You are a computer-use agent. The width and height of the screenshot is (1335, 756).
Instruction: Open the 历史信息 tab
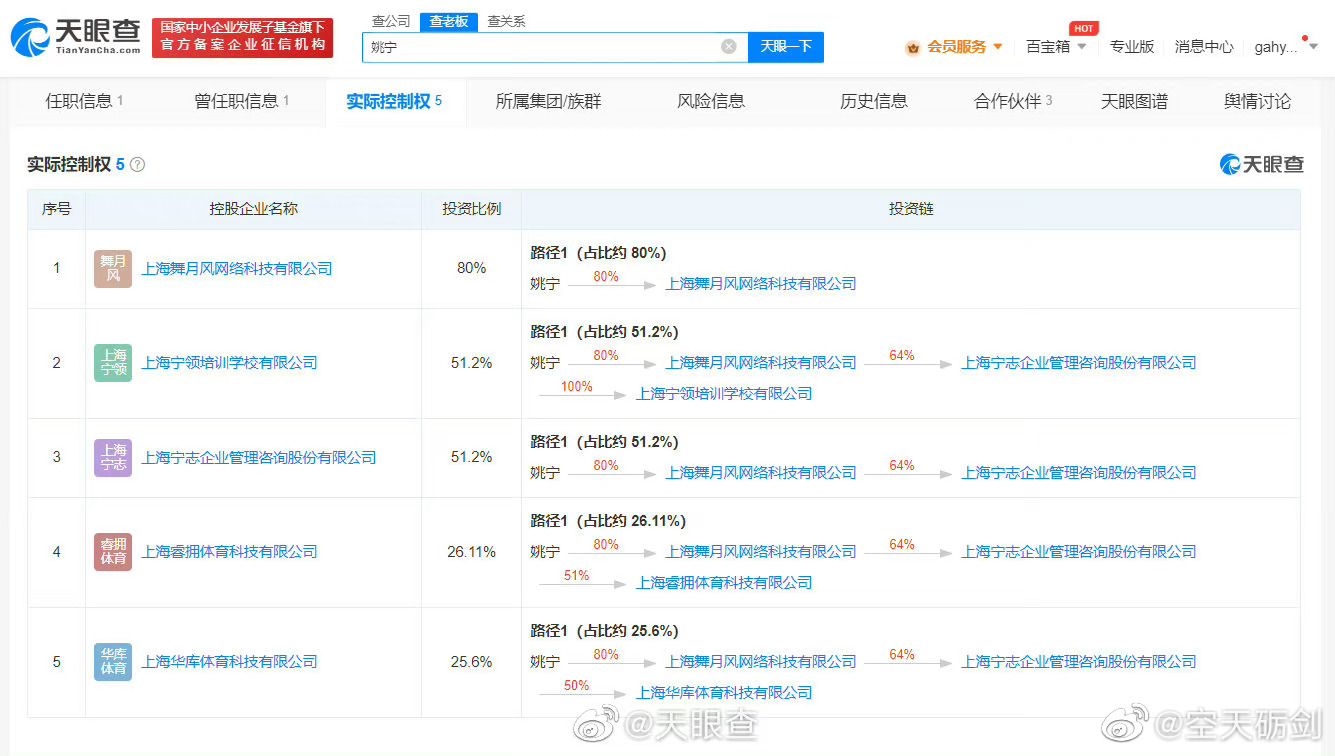click(874, 101)
